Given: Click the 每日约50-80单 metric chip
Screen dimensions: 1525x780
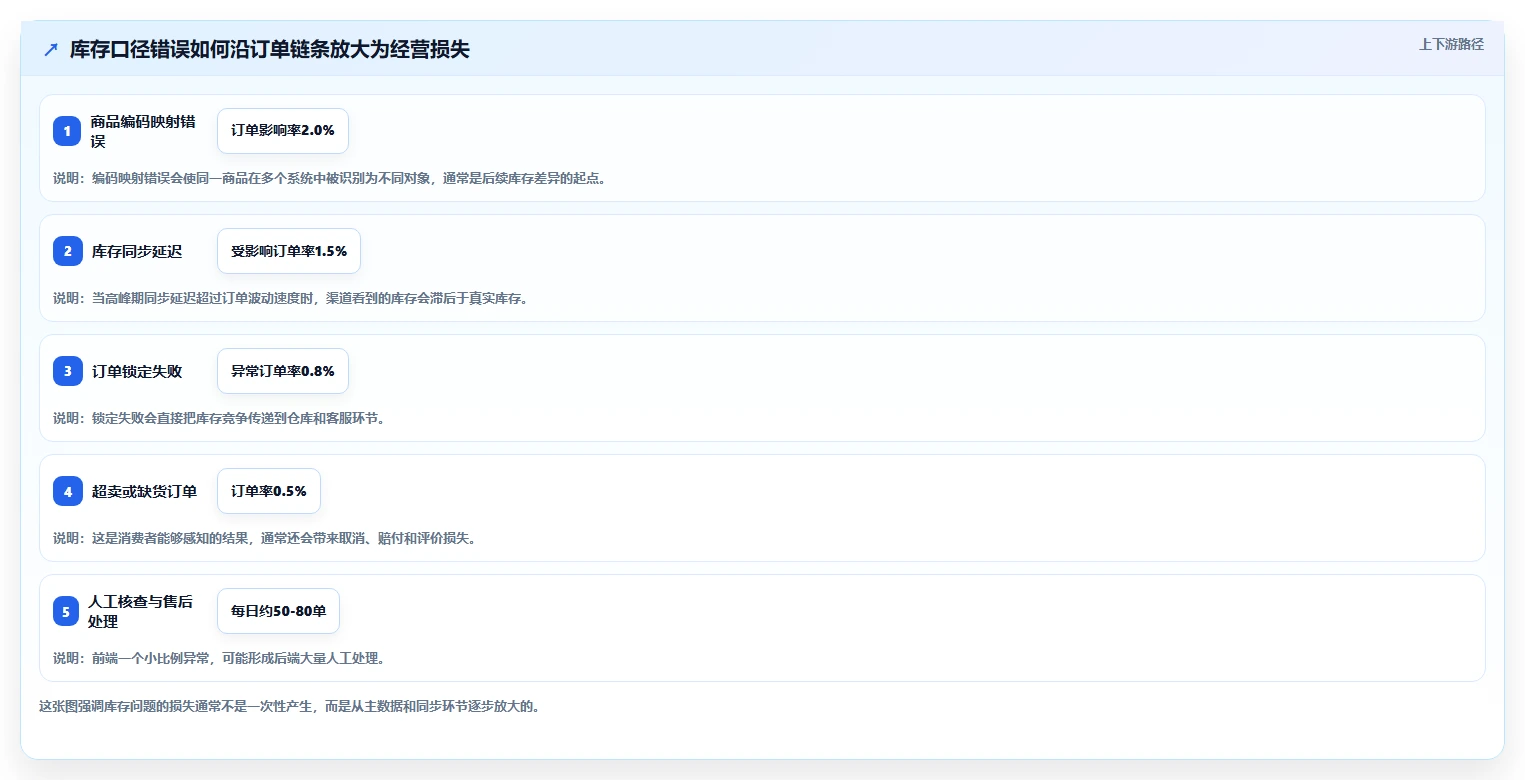Looking at the screenshot, I should (279, 611).
